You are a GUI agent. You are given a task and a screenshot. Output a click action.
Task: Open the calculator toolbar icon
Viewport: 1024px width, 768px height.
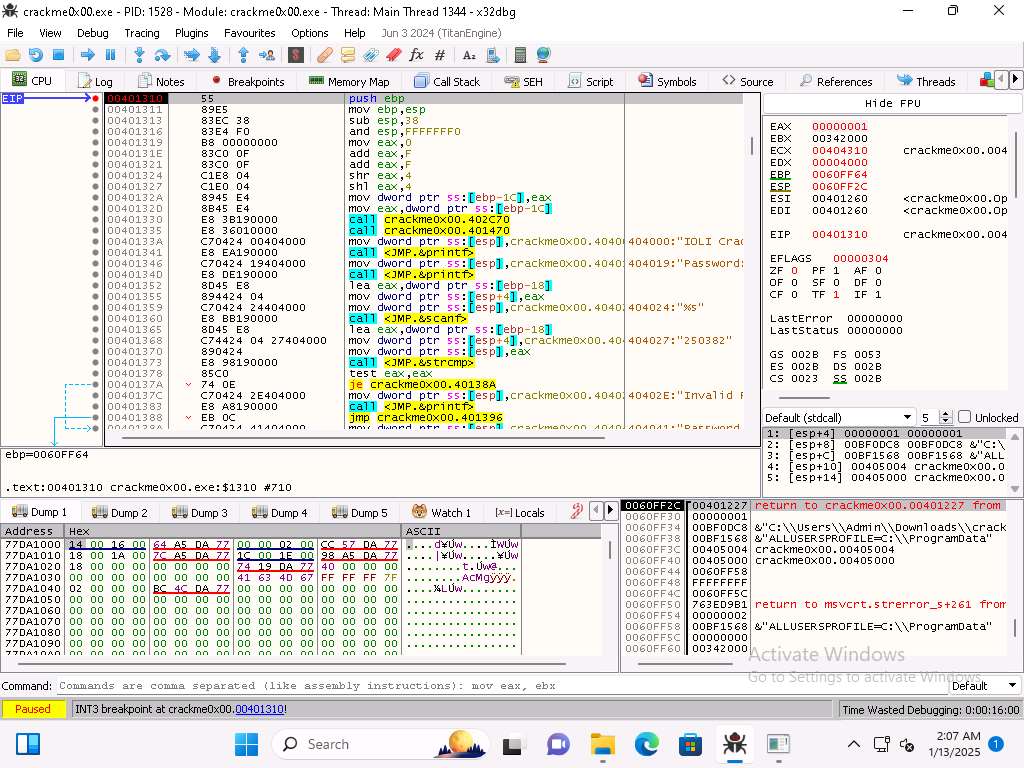520,55
